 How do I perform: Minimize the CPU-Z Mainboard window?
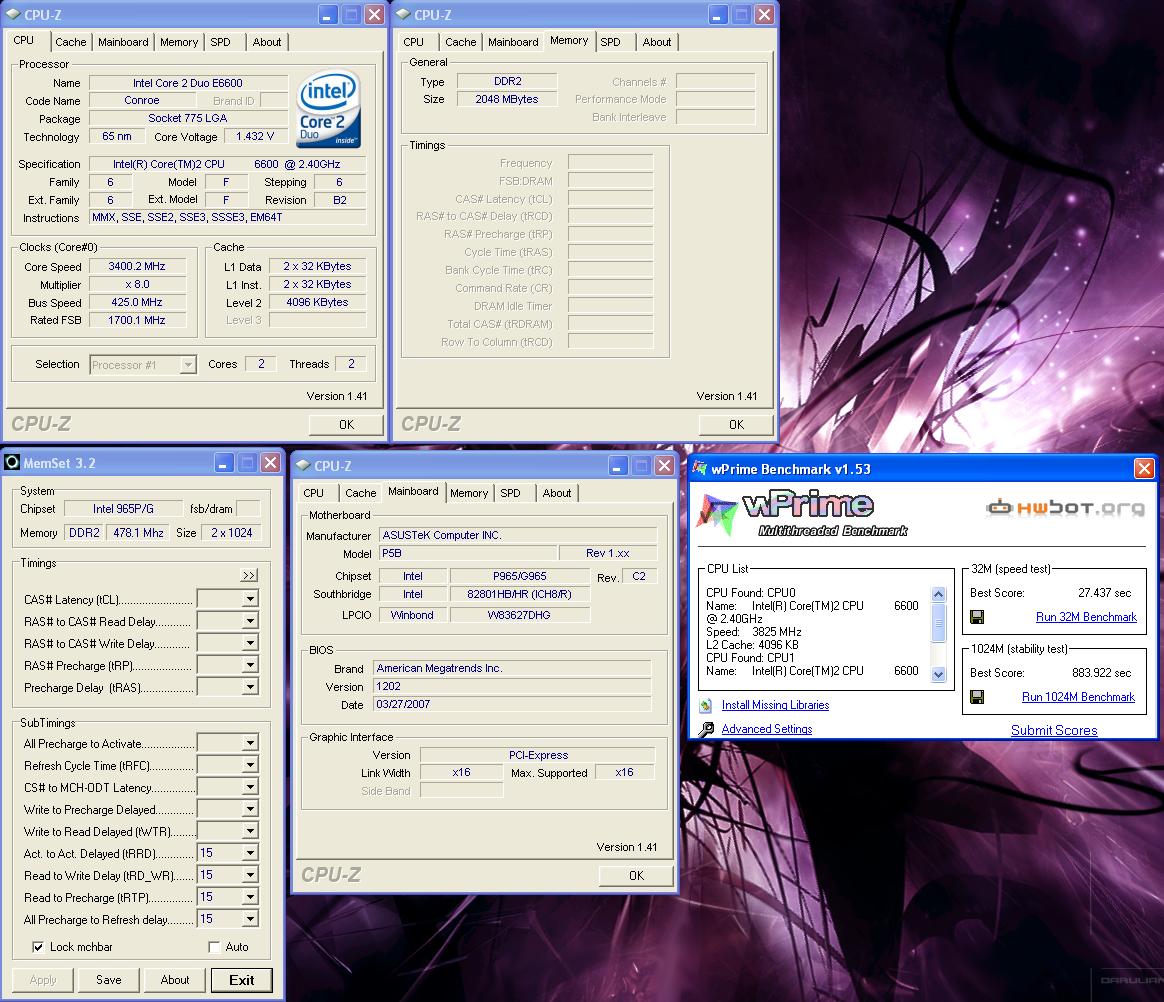coord(618,465)
